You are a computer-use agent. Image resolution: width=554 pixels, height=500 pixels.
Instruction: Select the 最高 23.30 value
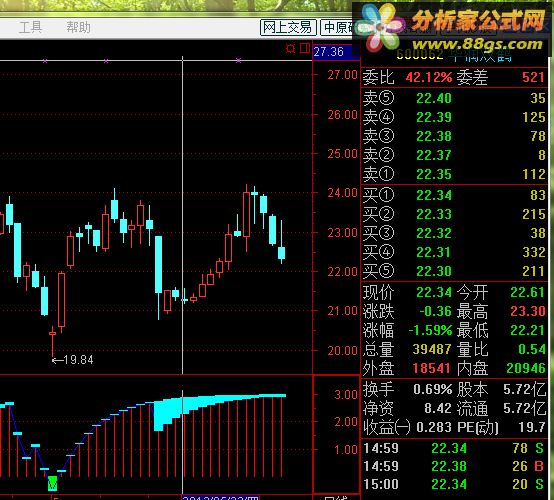point(528,312)
